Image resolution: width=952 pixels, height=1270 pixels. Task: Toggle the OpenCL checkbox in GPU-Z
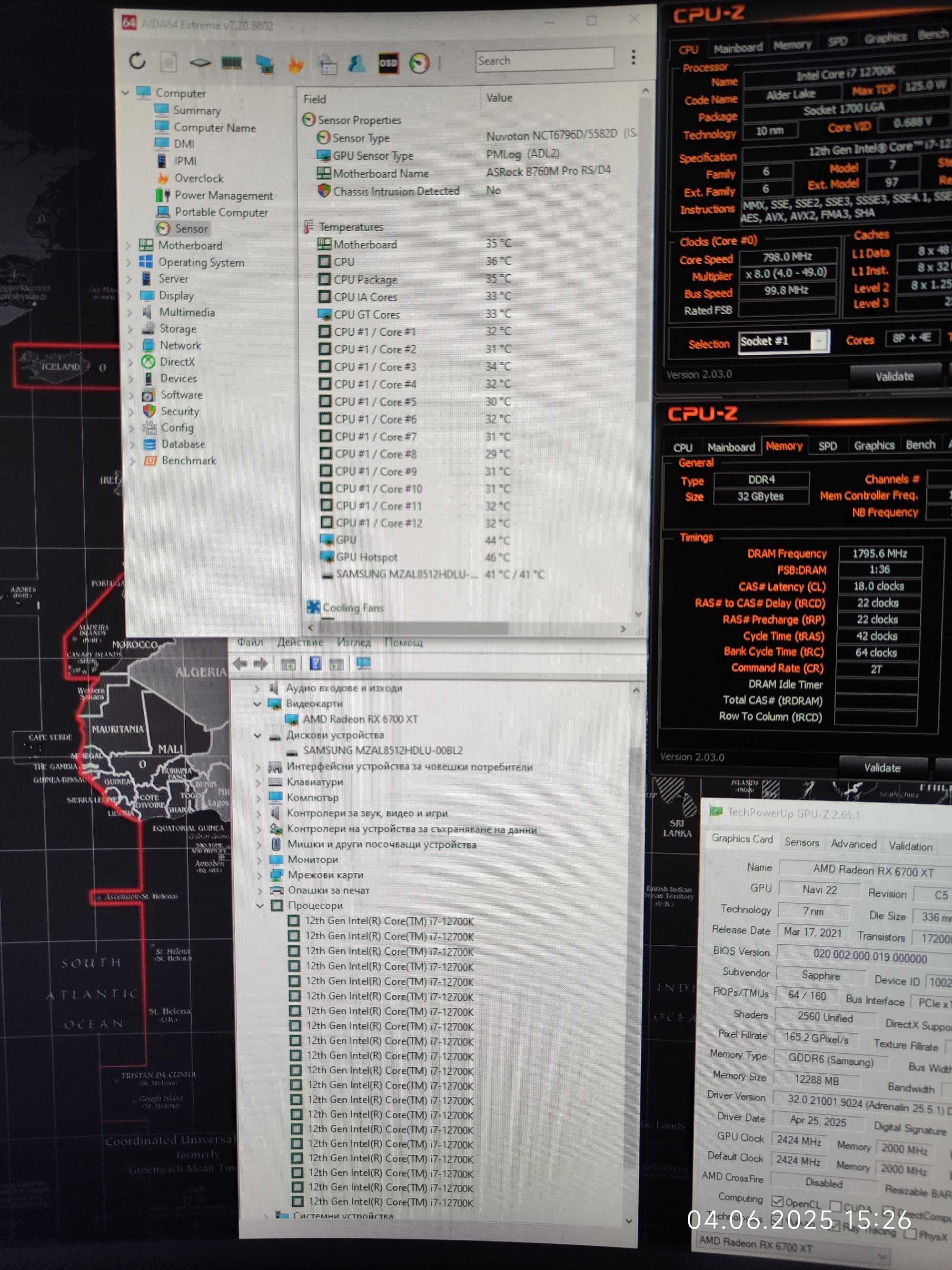(777, 1201)
